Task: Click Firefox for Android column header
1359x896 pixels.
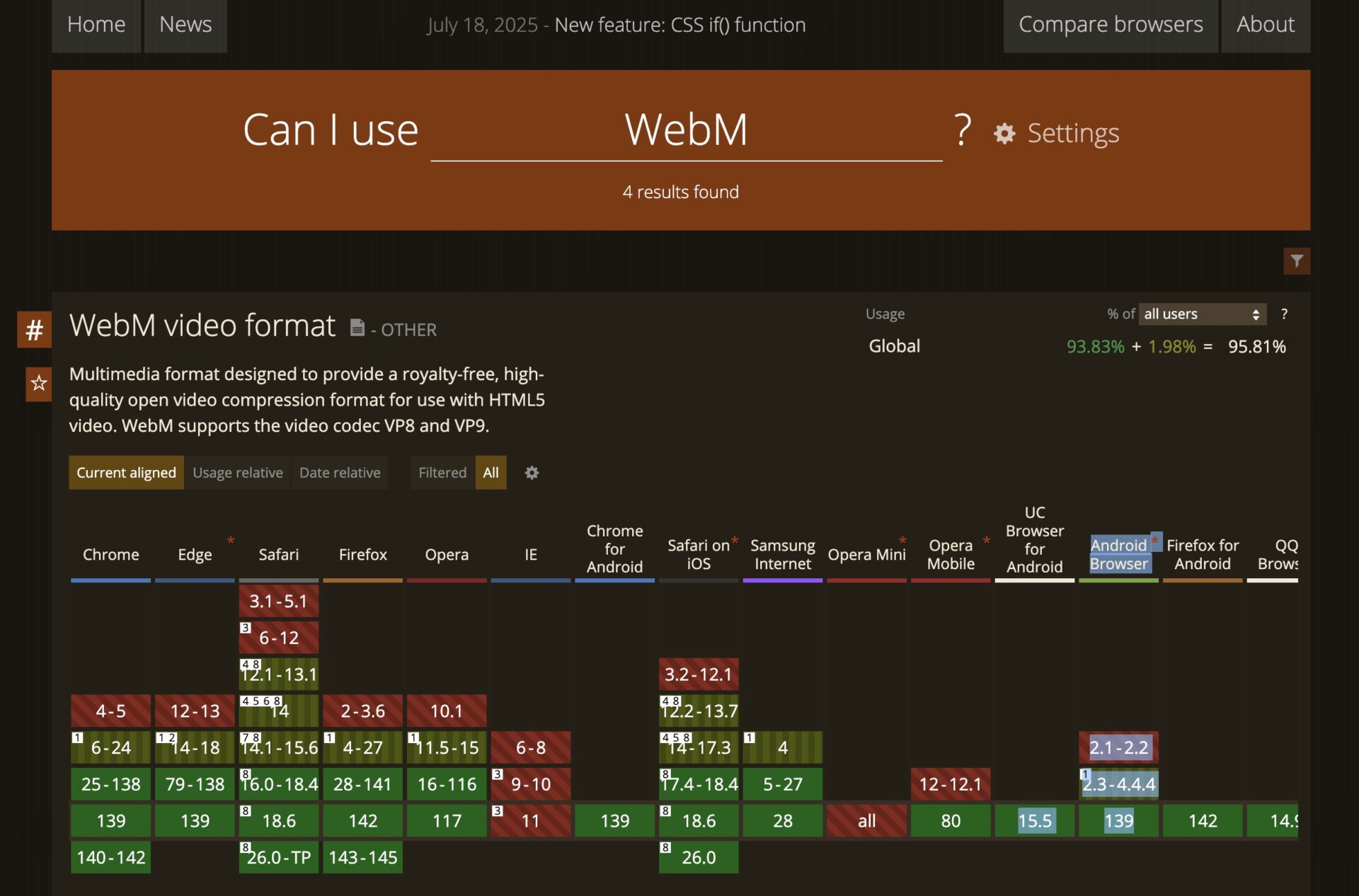Action: point(1203,555)
